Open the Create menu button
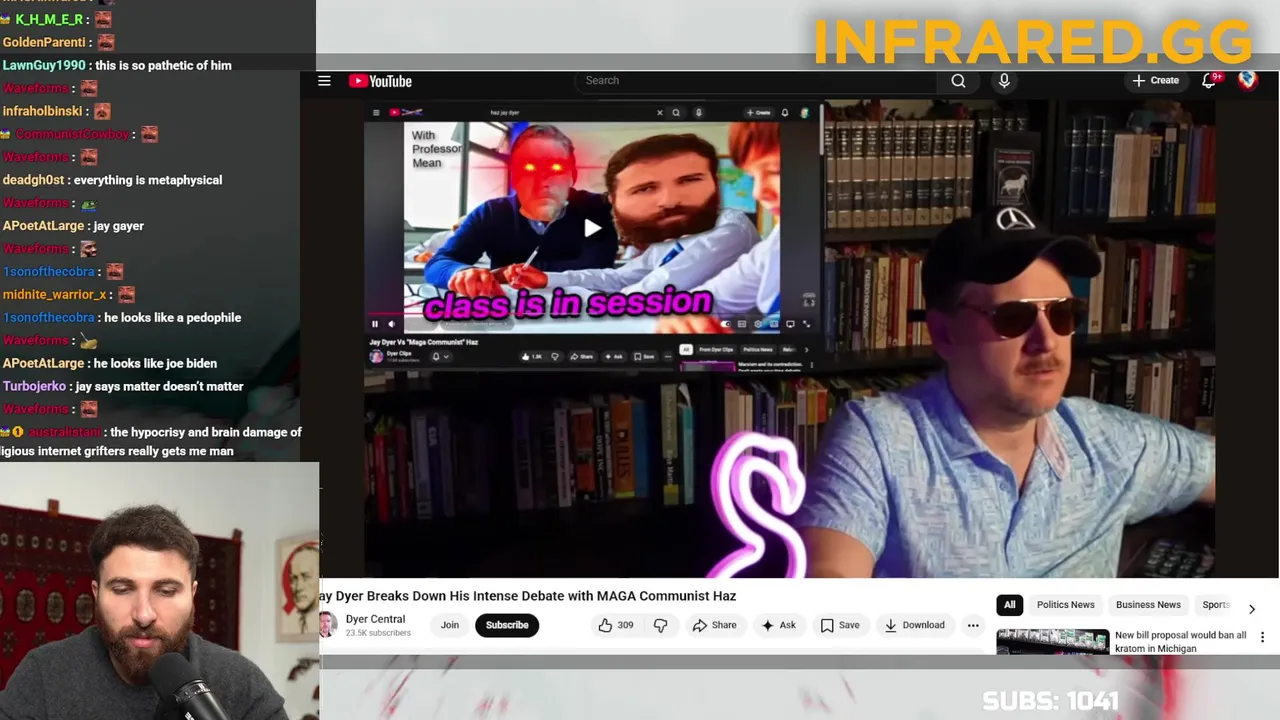The image size is (1280, 720). (x=1156, y=81)
